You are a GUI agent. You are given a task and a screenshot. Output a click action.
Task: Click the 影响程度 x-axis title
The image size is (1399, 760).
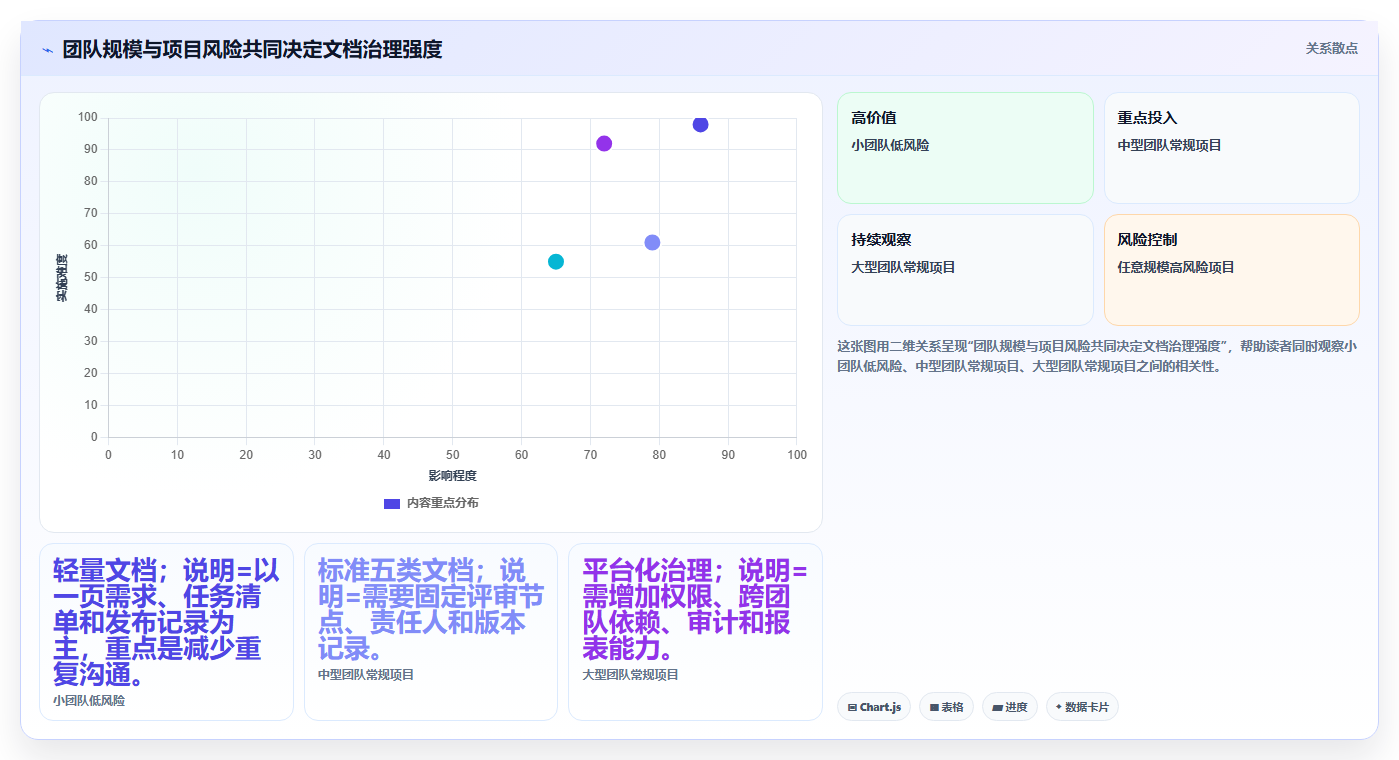pyautogui.click(x=452, y=476)
